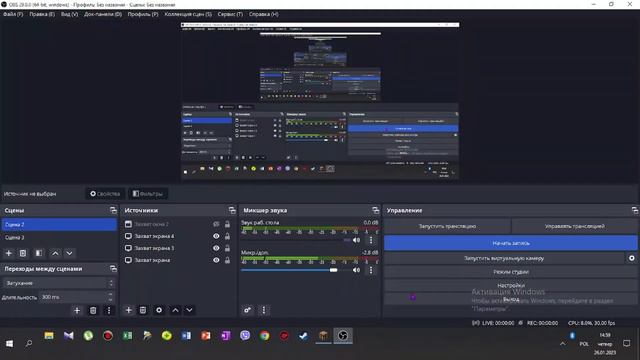
Task: Move the selected source up
Action: click(175, 310)
